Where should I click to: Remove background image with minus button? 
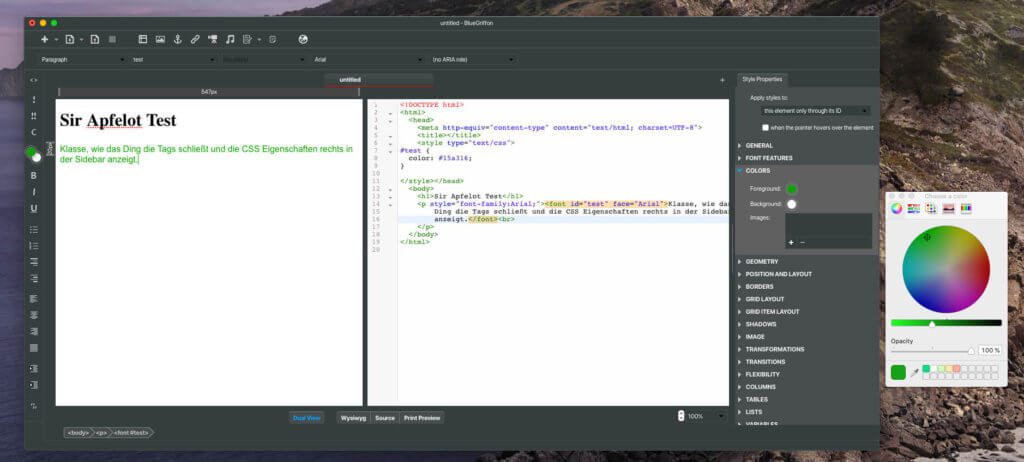click(x=803, y=242)
